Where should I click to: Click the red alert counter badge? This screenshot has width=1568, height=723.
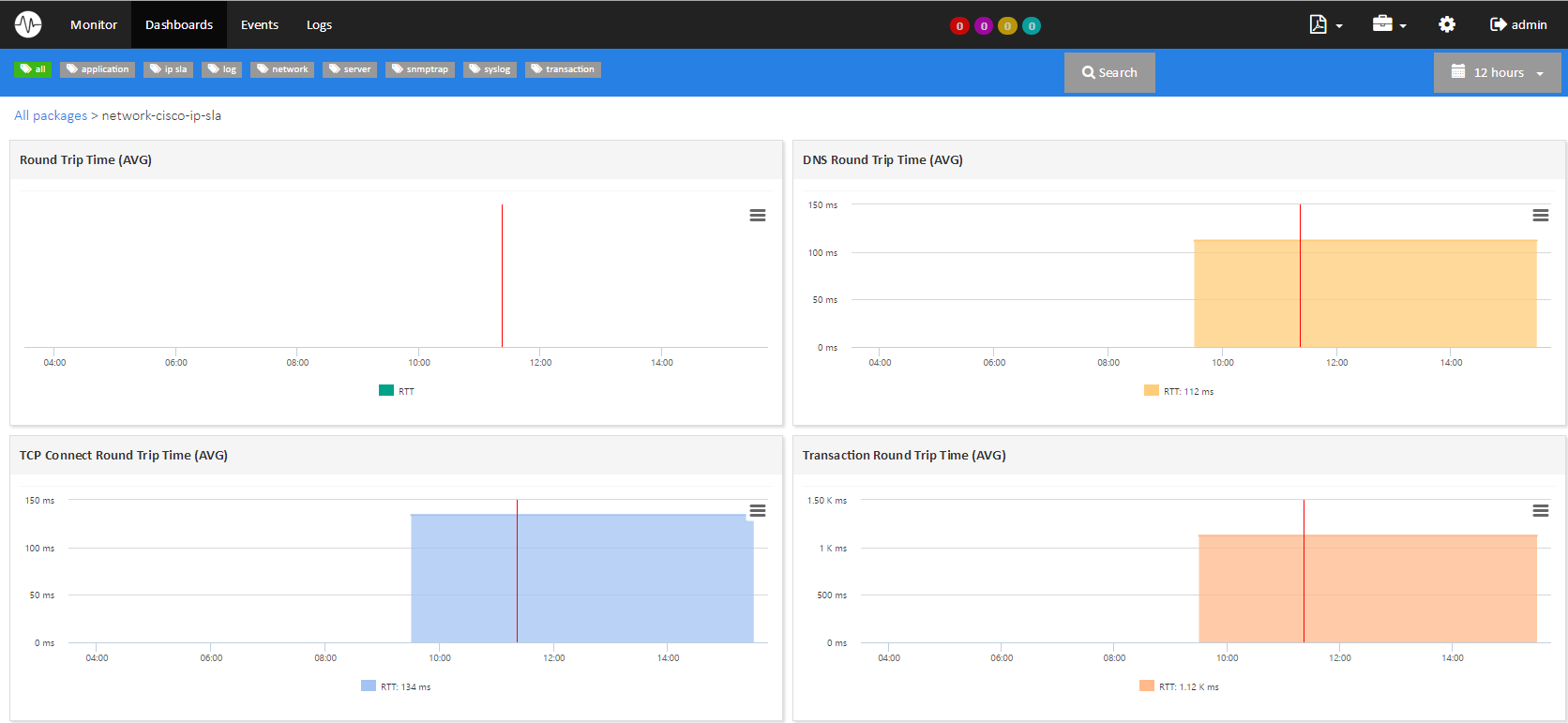(x=959, y=26)
